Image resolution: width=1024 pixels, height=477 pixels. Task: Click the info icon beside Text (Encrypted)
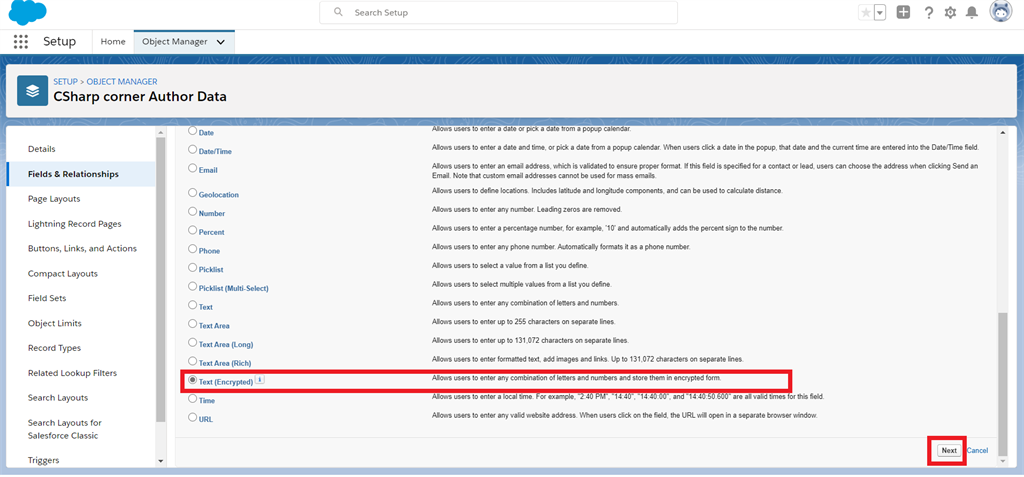click(x=259, y=380)
